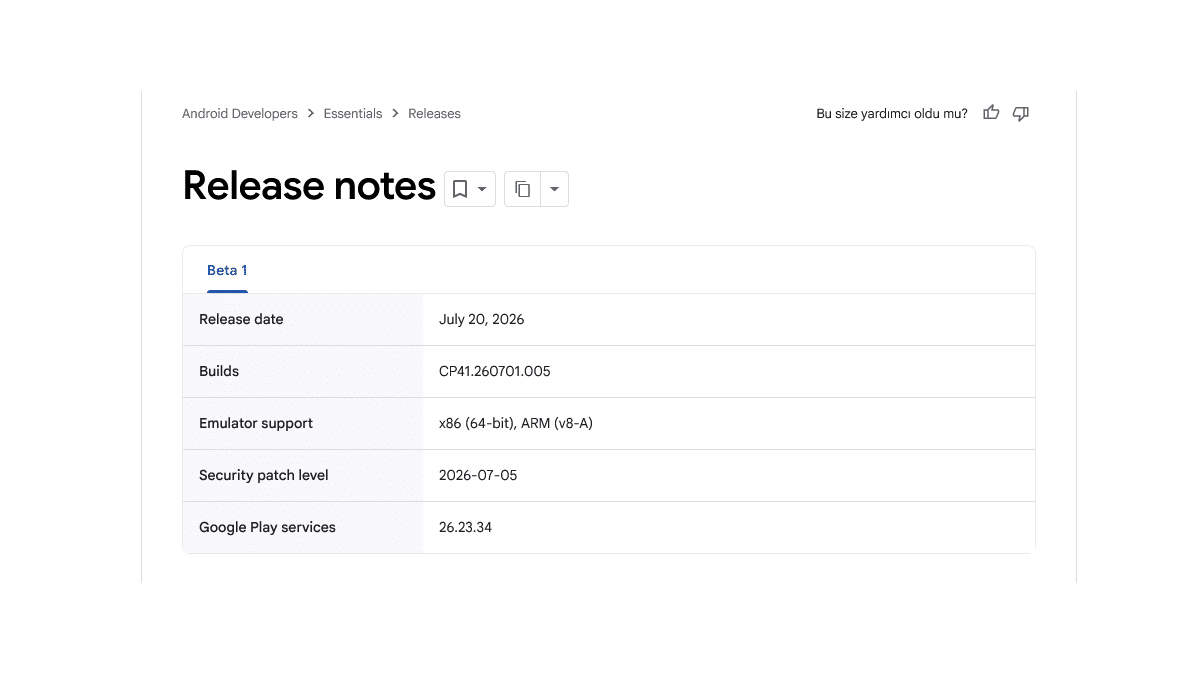Click the 'Bu size yardımcı oldu mu?' text
This screenshot has height=675, width=1200.
(x=892, y=114)
